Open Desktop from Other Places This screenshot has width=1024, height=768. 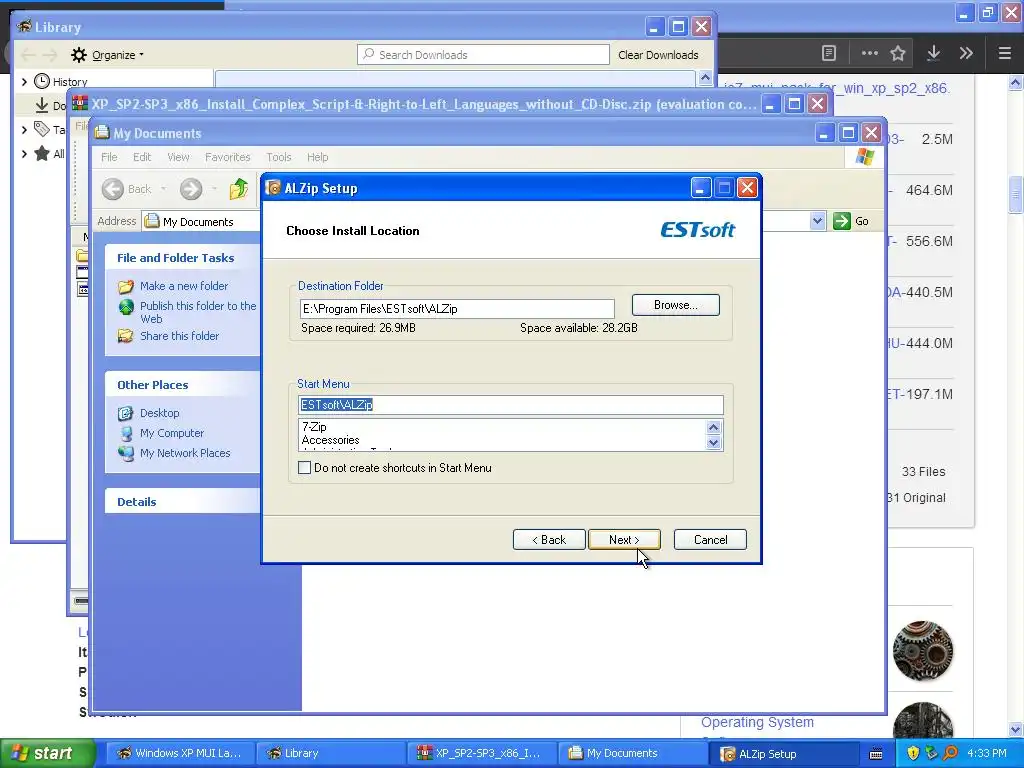click(x=159, y=413)
